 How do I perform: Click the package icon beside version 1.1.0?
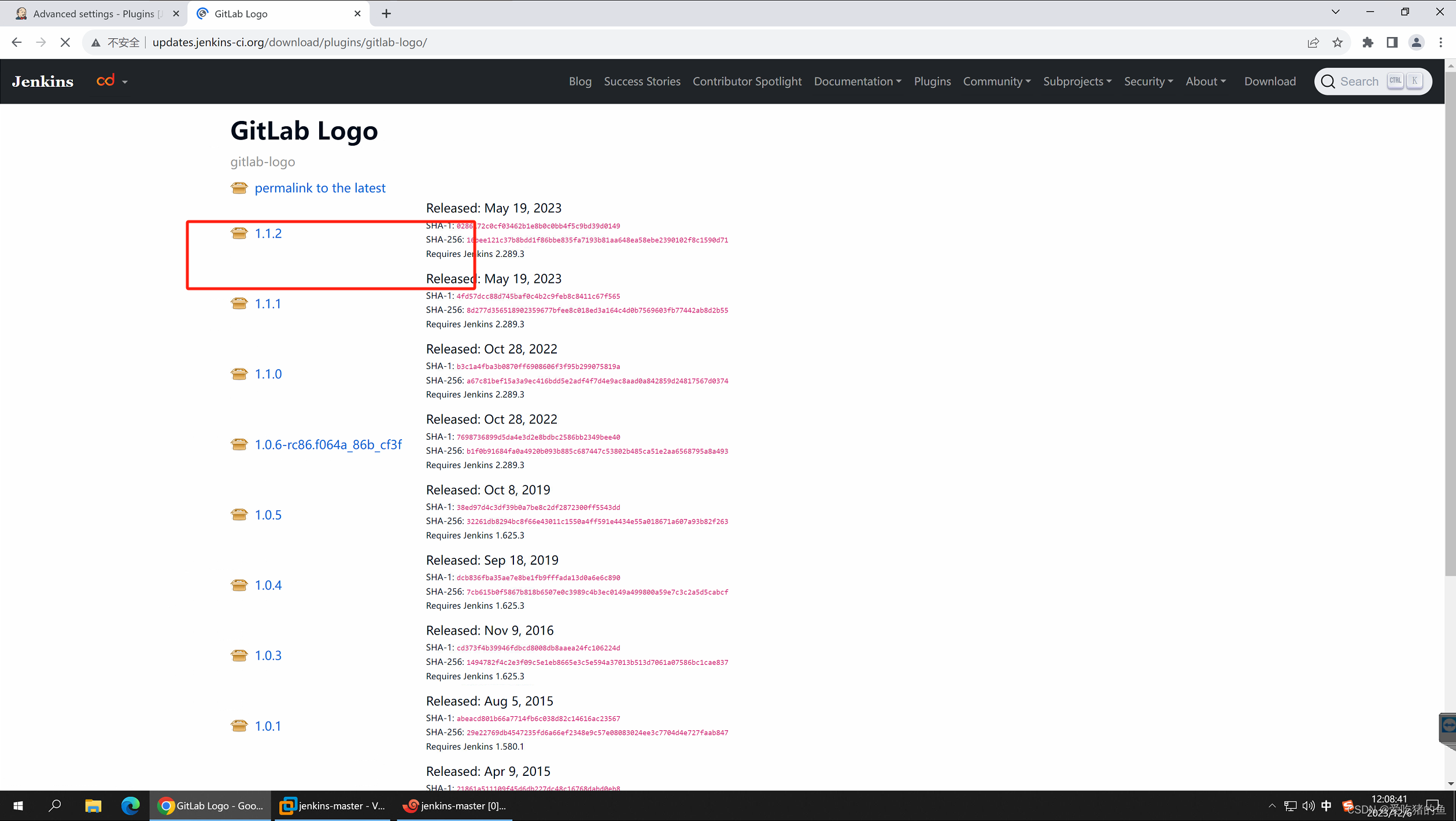point(239,374)
